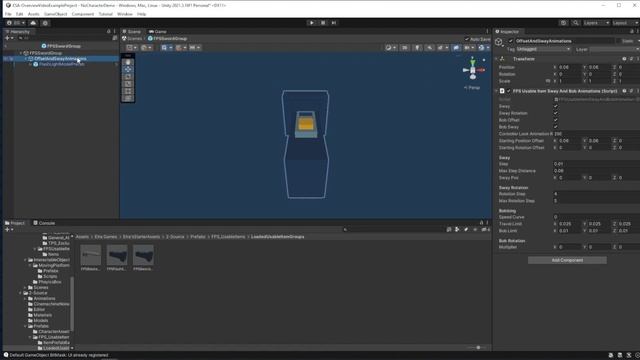Viewport: 640px width, 360px height.
Task: Toggle the Bob Sway checkbox
Action: pos(556,127)
